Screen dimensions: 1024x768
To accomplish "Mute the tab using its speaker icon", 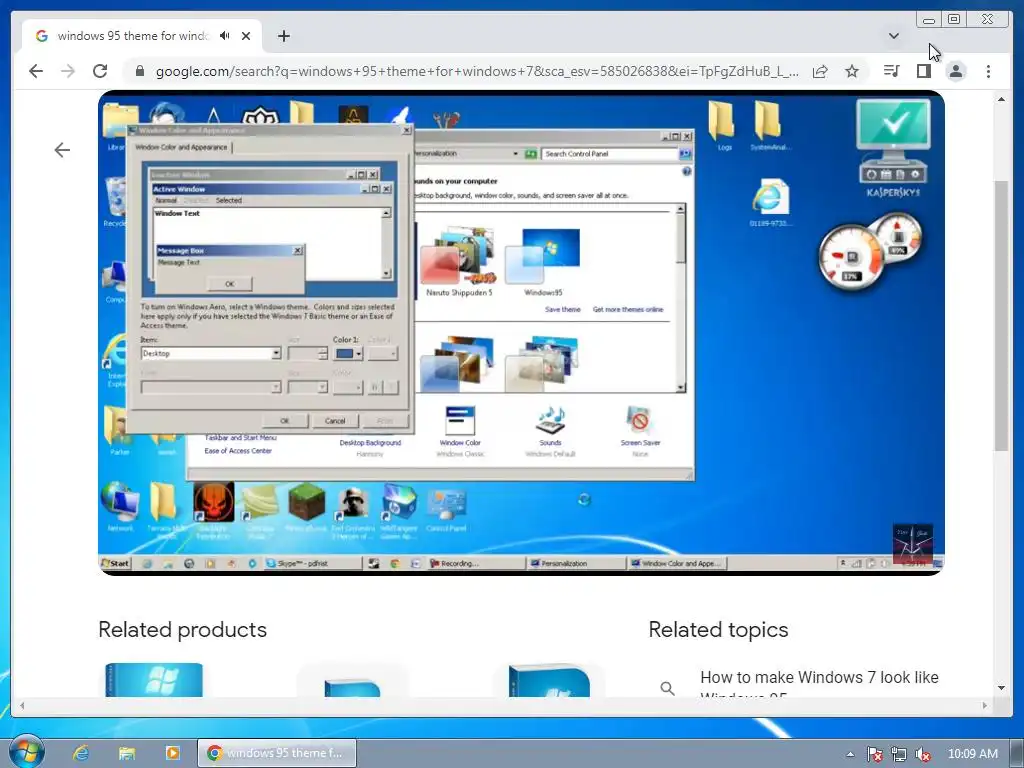I will tap(225, 36).
